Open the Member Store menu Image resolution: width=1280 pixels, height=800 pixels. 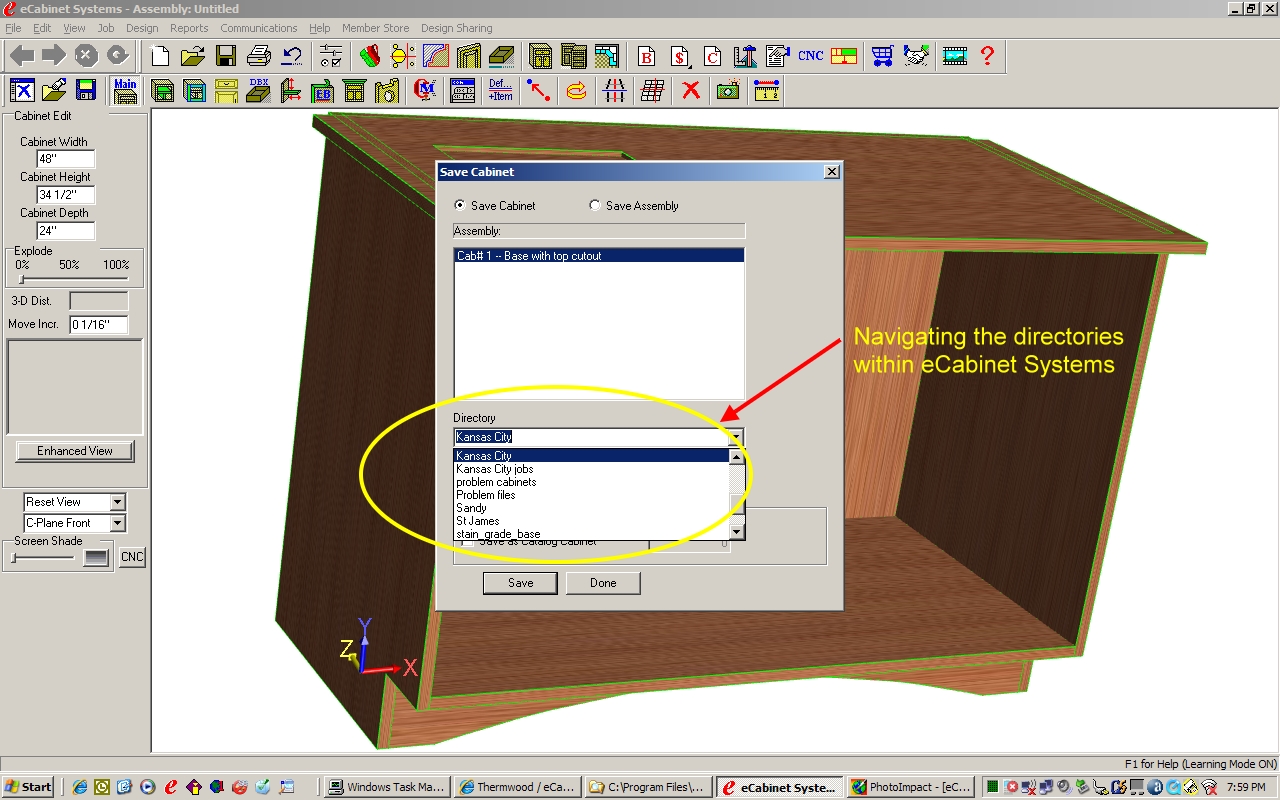tap(375, 28)
